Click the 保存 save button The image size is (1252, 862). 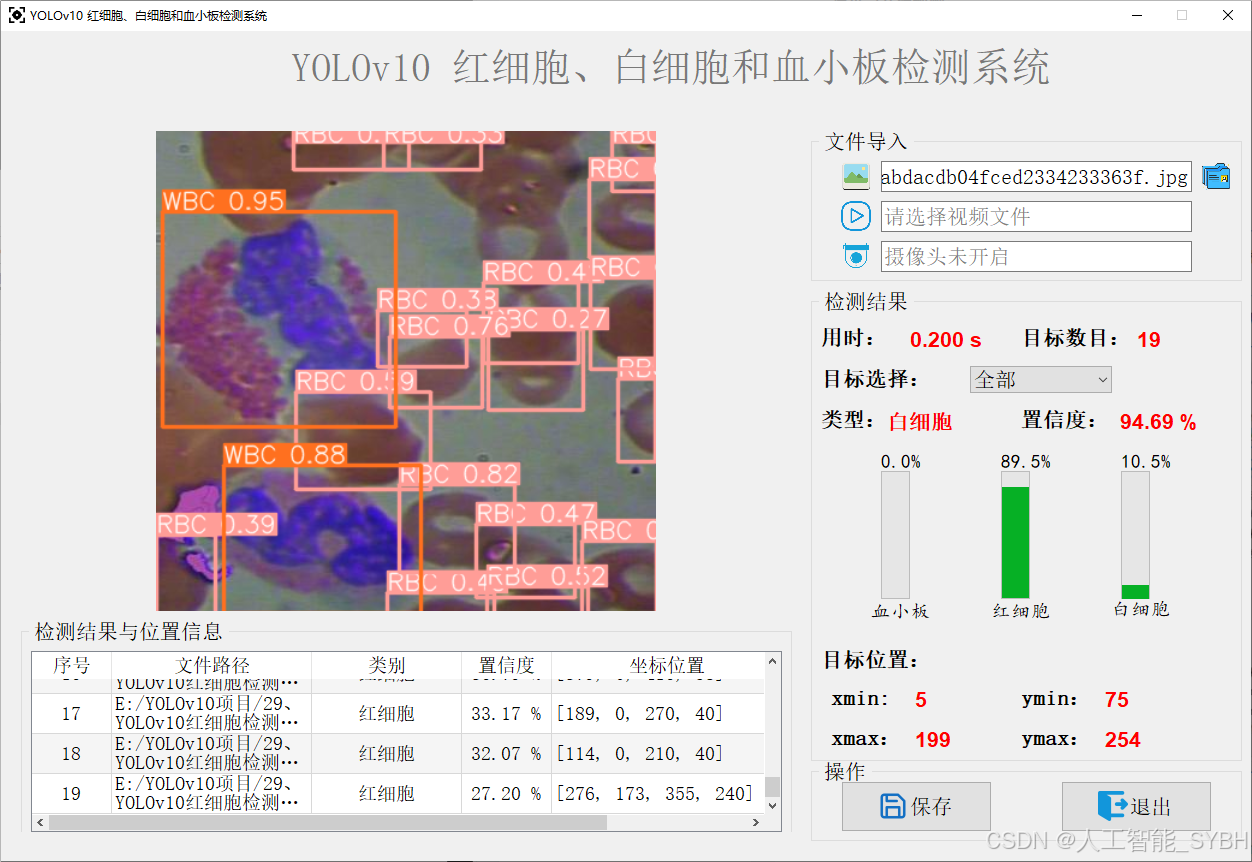point(916,806)
